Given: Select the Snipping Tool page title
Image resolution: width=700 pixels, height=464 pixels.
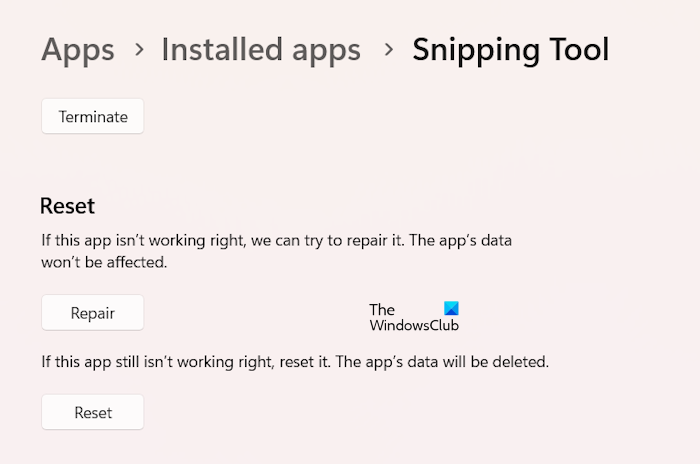Looking at the screenshot, I should click(x=510, y=49).
